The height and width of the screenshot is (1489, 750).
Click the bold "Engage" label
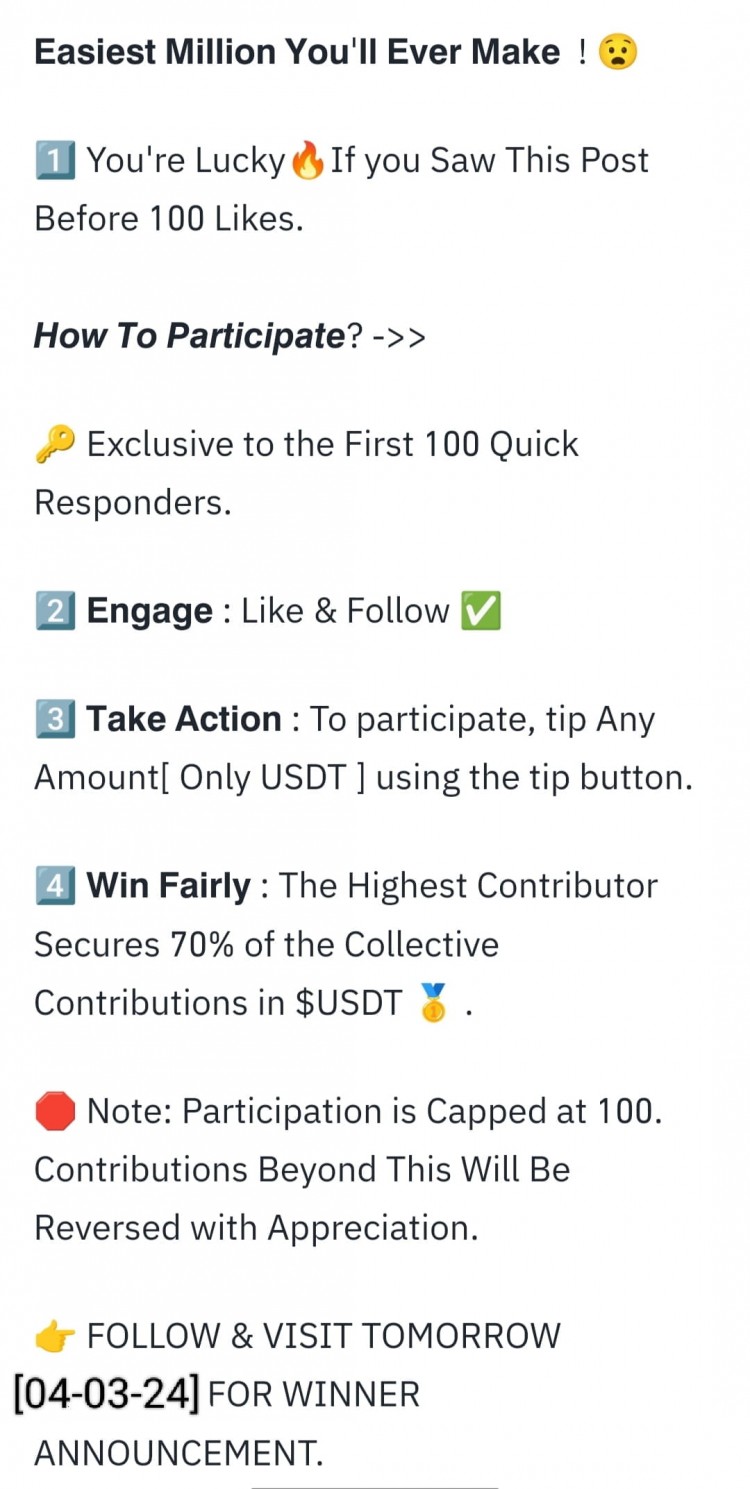(150, 611)
